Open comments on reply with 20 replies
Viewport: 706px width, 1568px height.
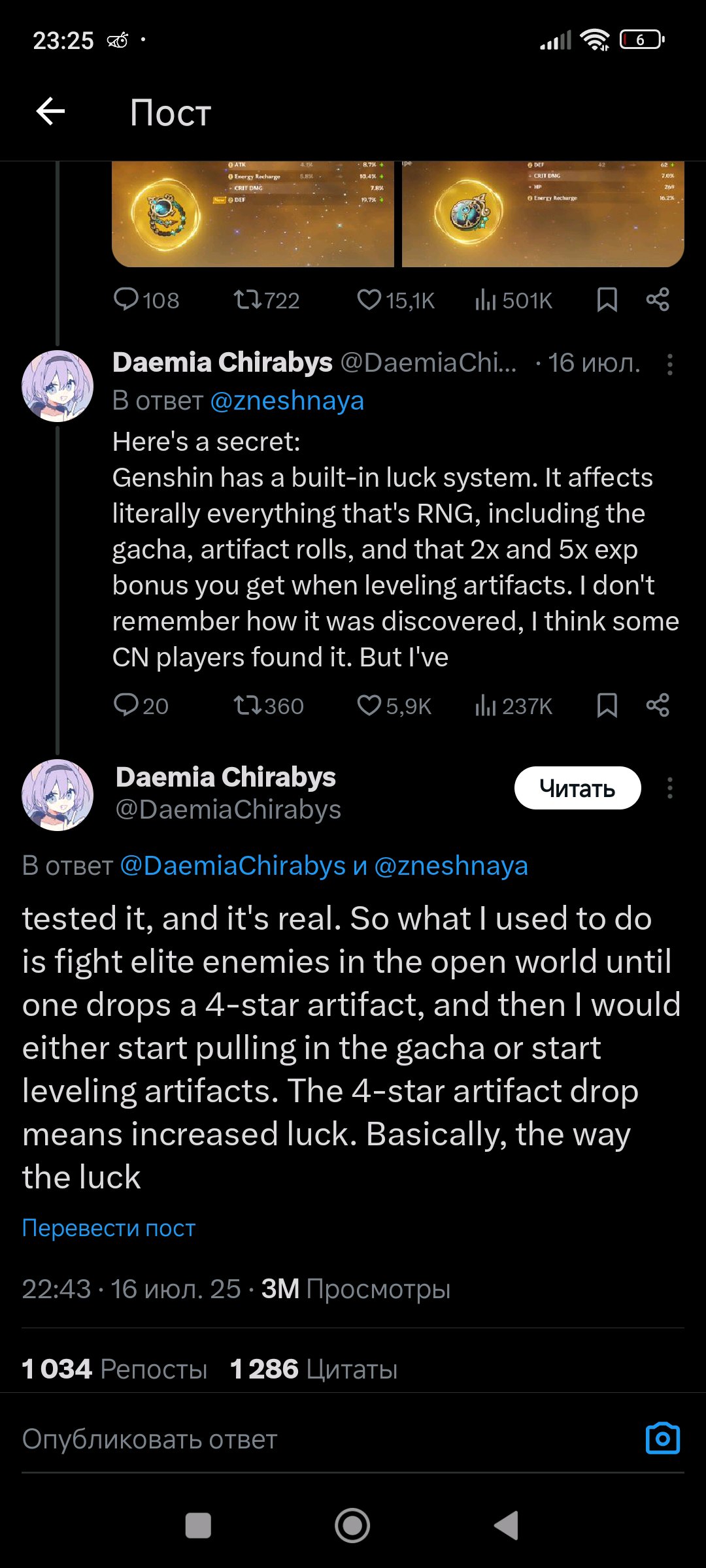pos(126,706)
